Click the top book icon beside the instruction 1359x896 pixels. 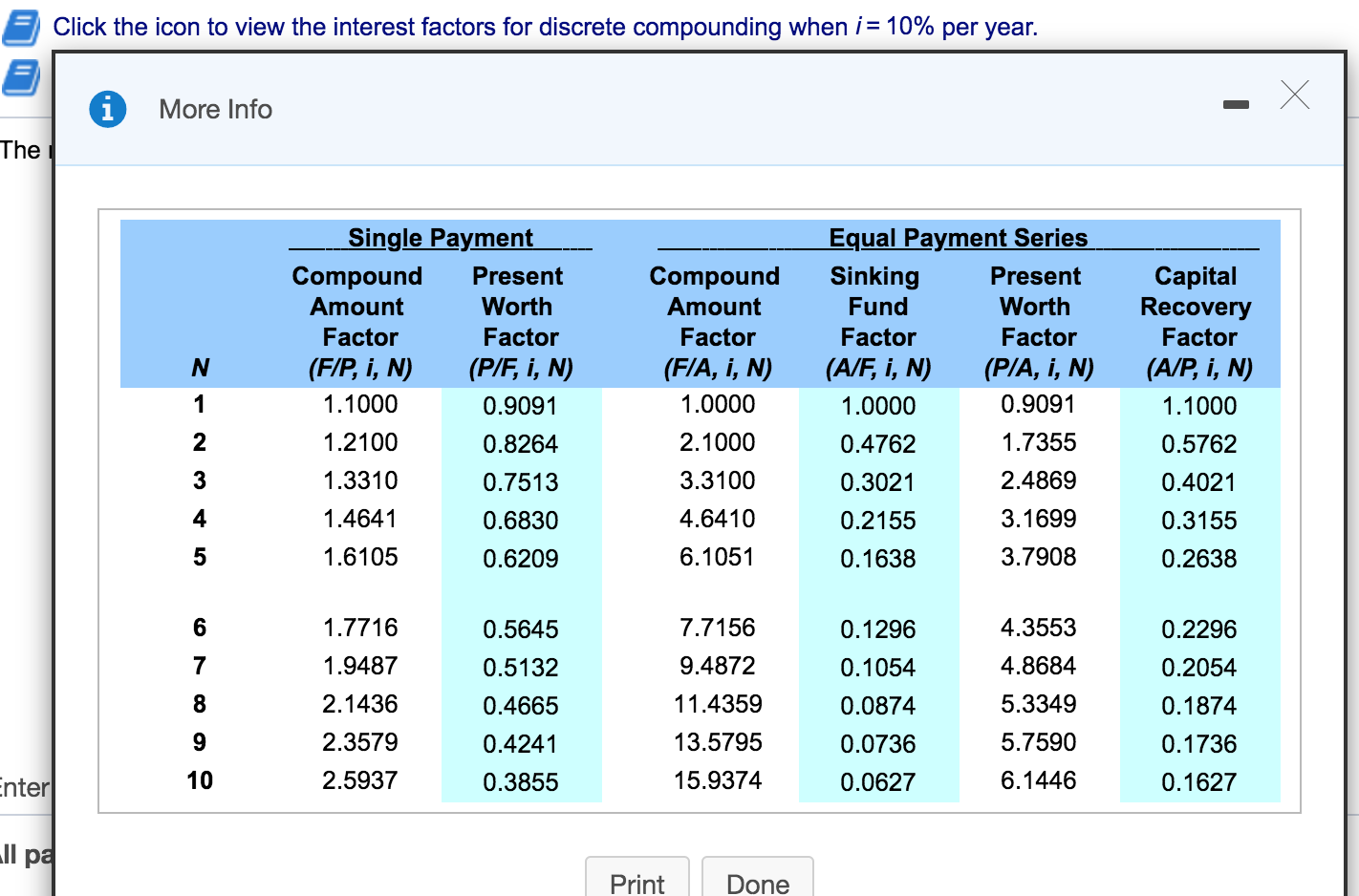pos(21,27)
